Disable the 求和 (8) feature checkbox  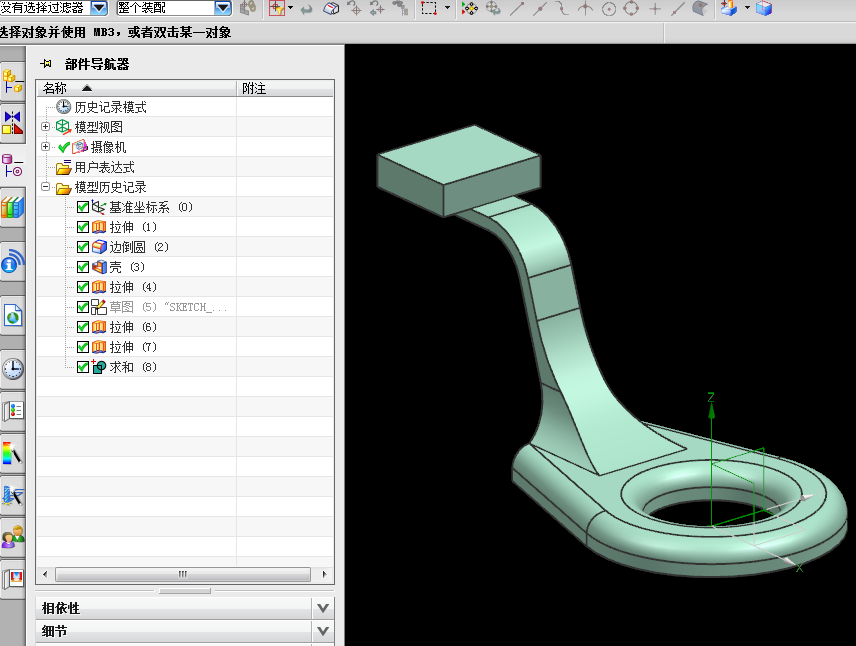(83, 367)
